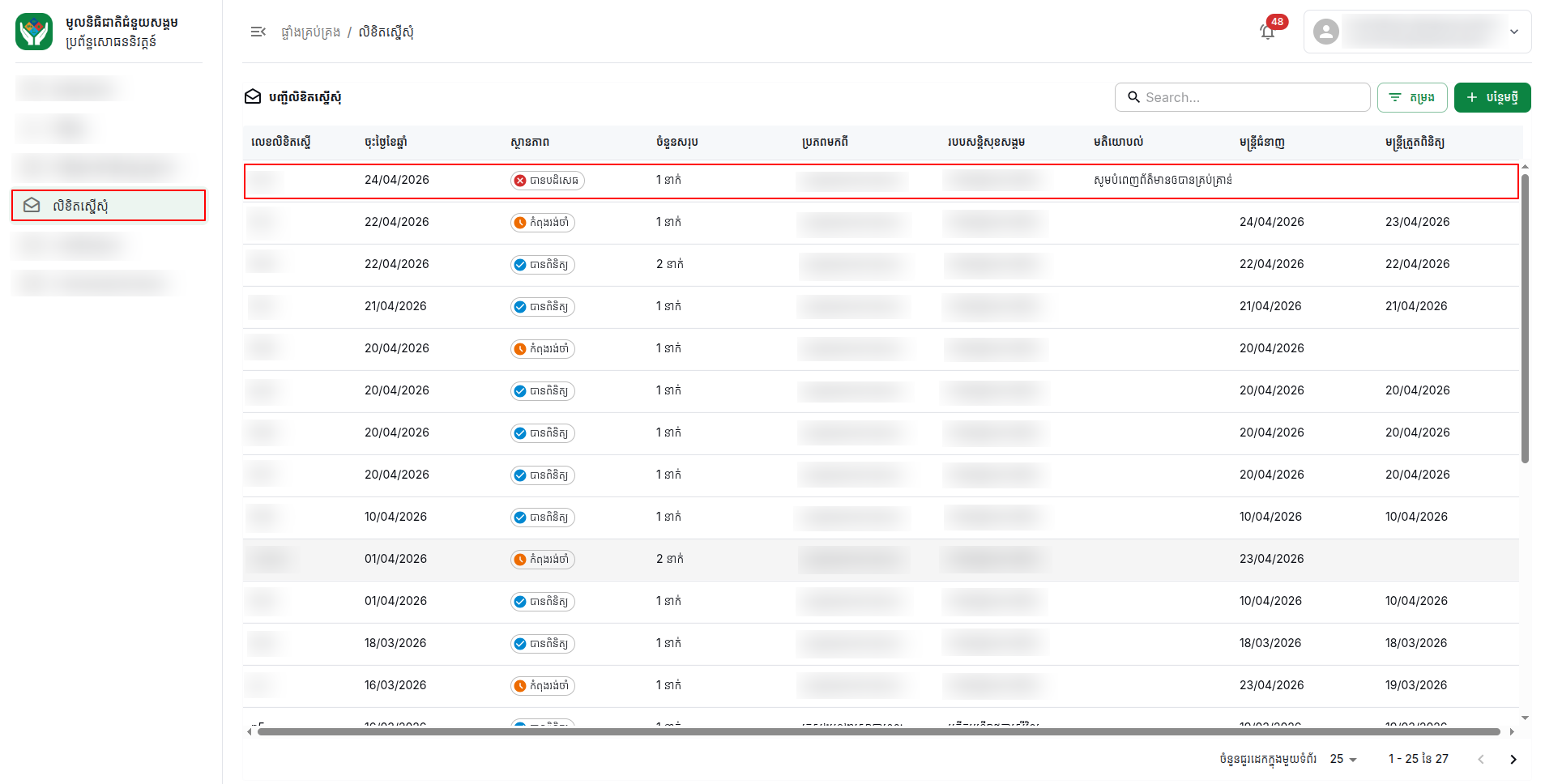Viewport: 1545px width, 784px height.
Task: Sort by the ចុះថ្ងៃខែឆ្នាំ column header
Action: [386, 142]
